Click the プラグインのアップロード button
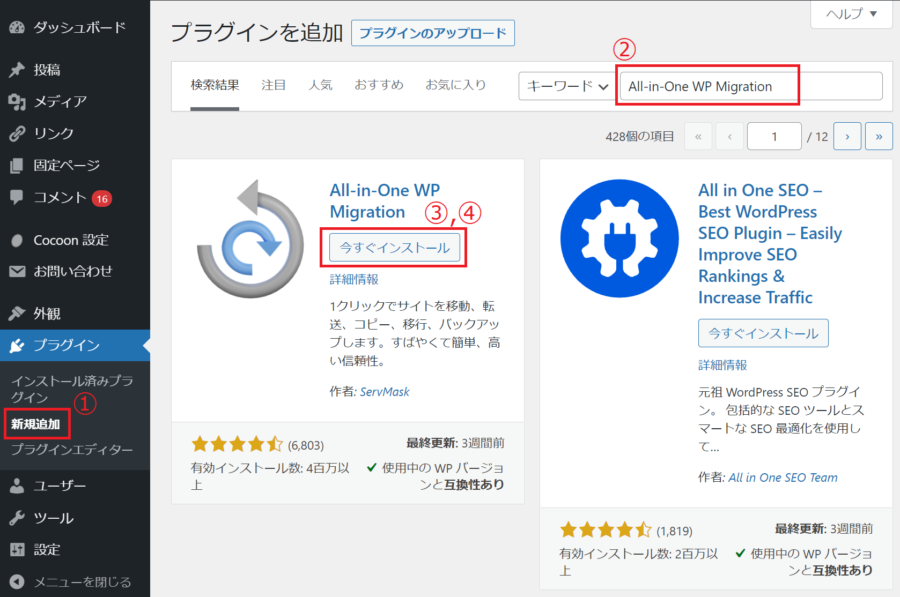This screenshot has width=900, height=597. point(433,33)
